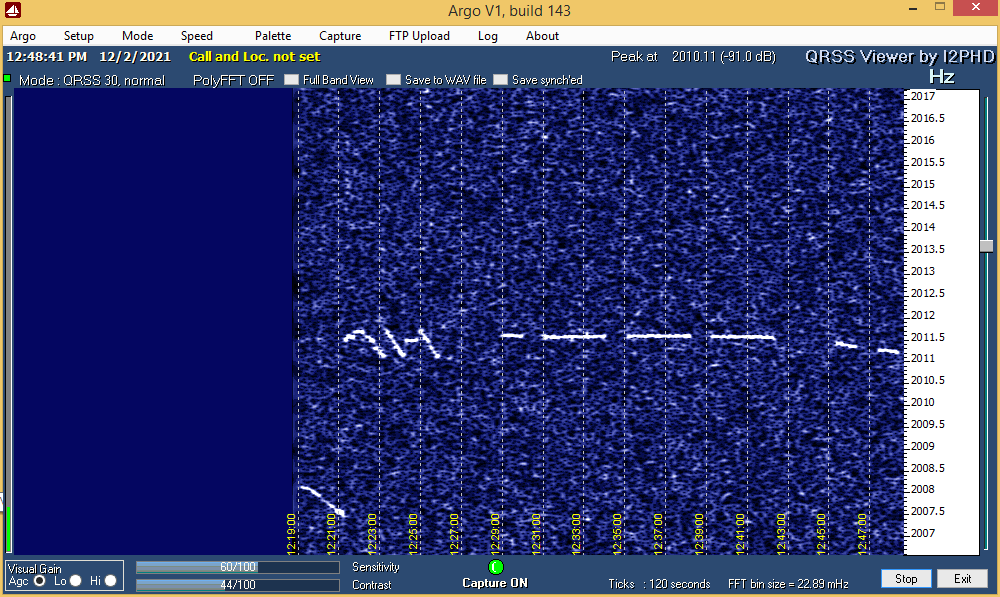Enable the Save to WAV file checkbox
Screen dimensions: 1000x597
(x=393, y=80)
